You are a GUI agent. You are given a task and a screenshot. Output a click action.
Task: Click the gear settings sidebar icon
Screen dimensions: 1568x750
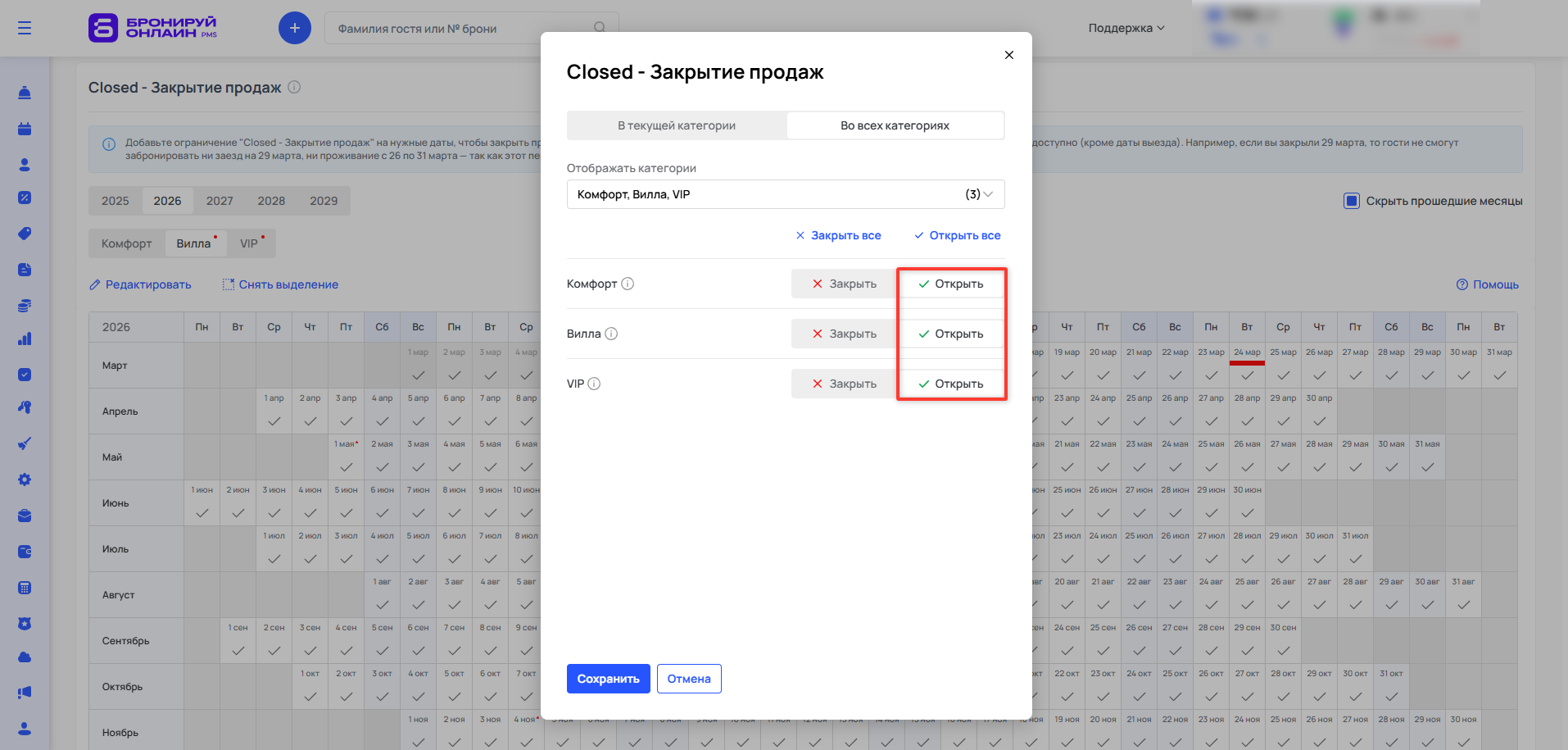pos(25,480)
